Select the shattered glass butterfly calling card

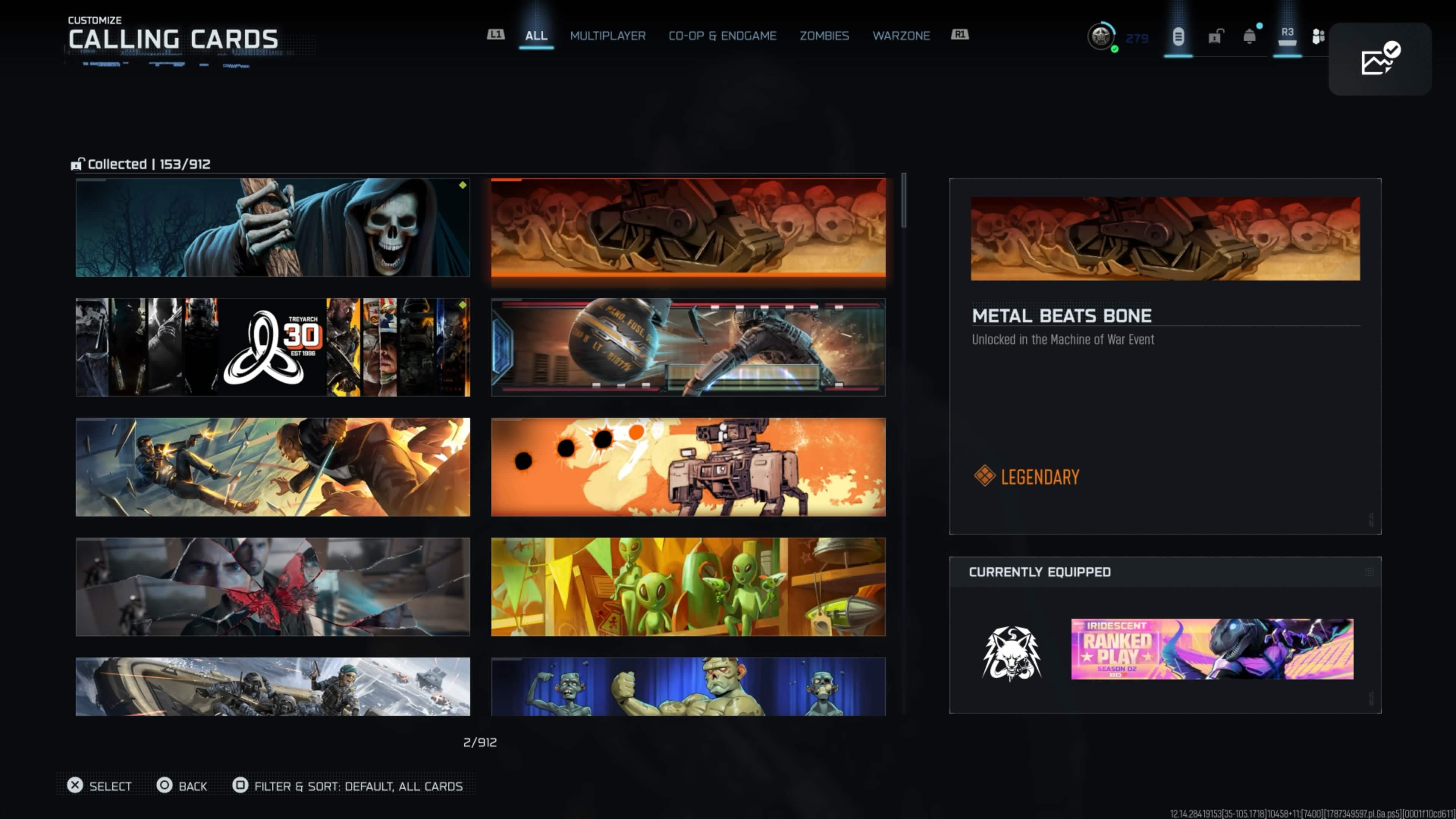coord(273,587)
